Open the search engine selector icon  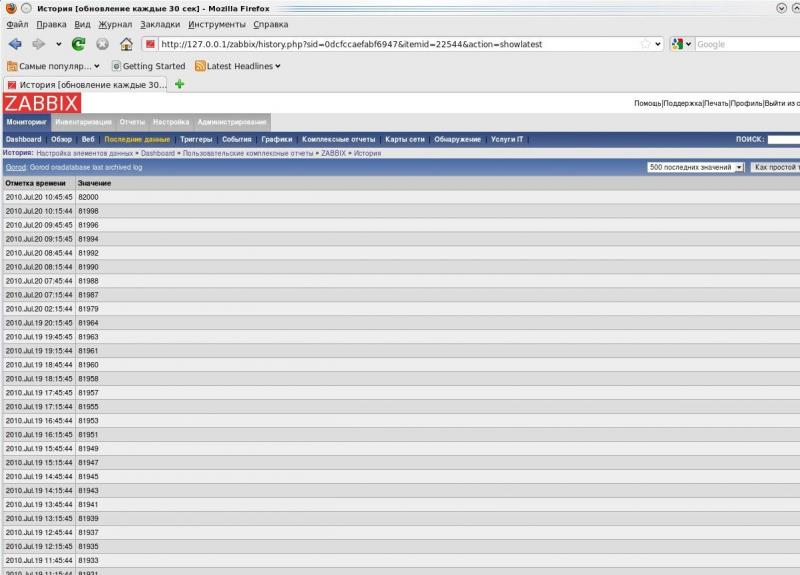681,44
